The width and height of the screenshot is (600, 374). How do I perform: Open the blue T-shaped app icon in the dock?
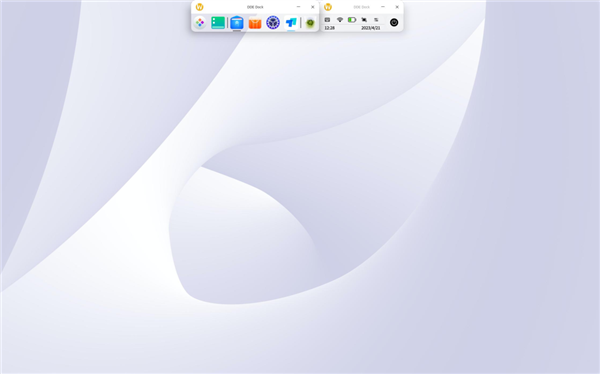[291, 23]
